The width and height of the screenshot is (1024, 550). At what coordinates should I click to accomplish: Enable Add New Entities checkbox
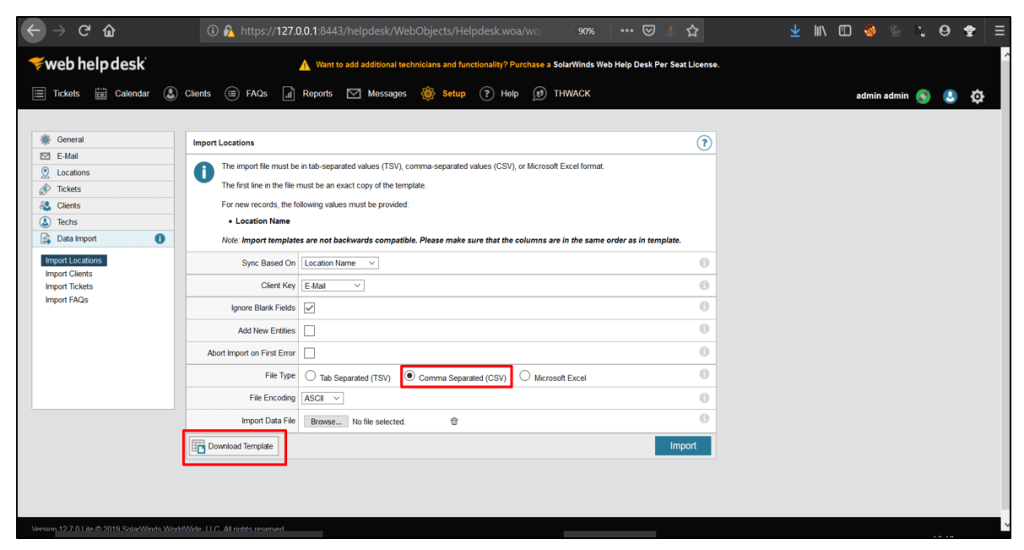tap(310, 331)
